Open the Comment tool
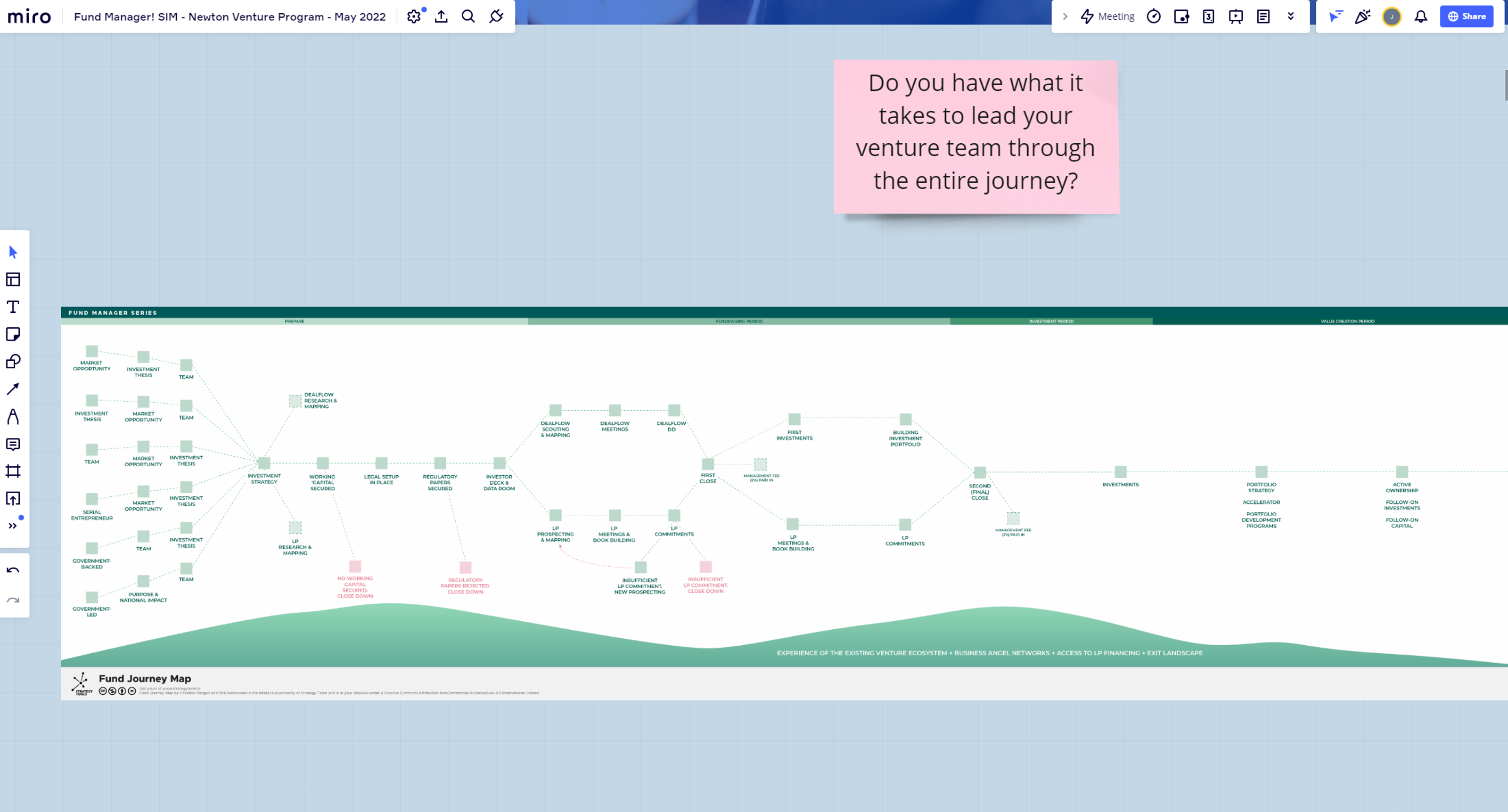 [13, 444]
